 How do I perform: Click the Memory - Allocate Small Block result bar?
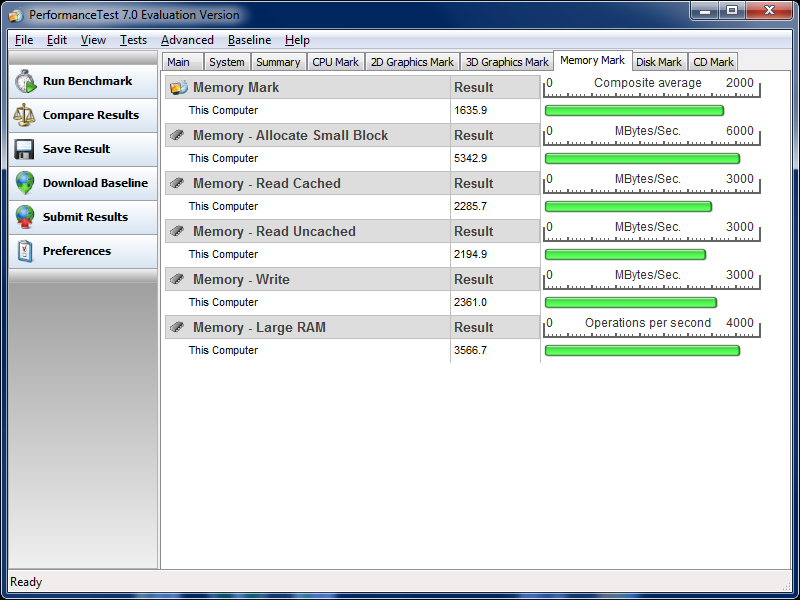coord(642,159)
